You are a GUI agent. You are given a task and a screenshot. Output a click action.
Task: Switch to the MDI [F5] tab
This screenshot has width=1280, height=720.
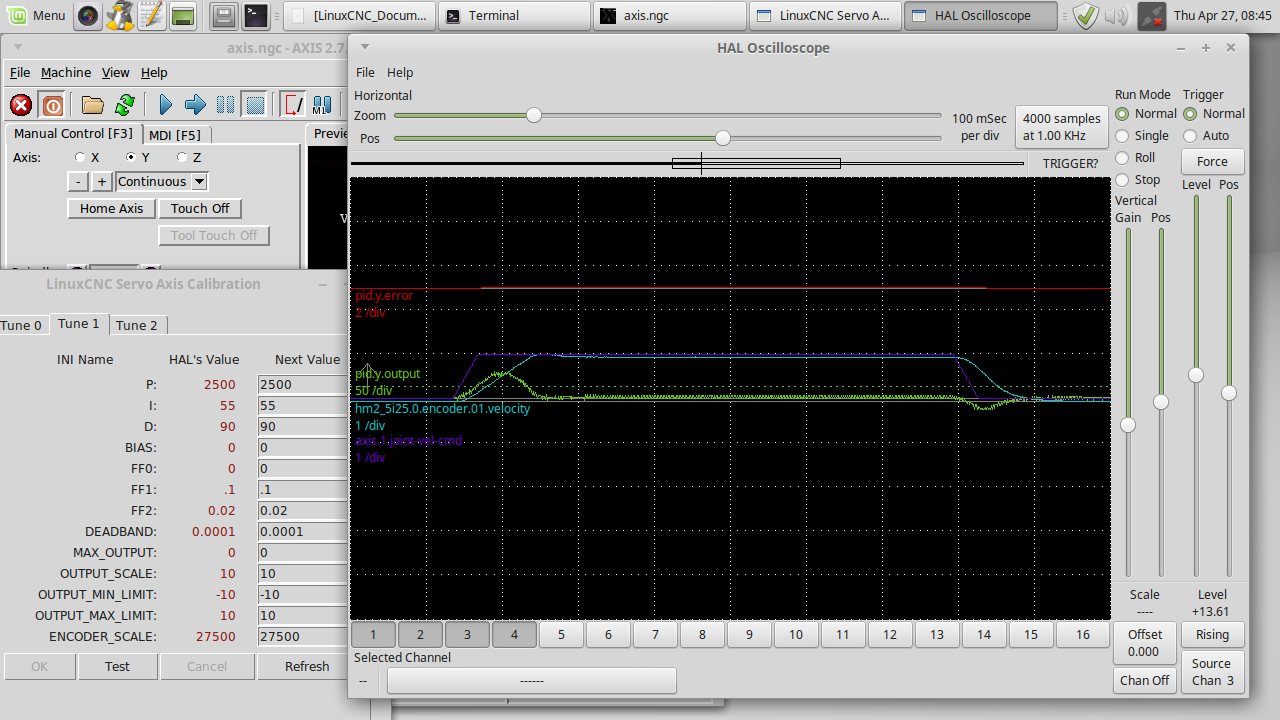click(174, 135)
